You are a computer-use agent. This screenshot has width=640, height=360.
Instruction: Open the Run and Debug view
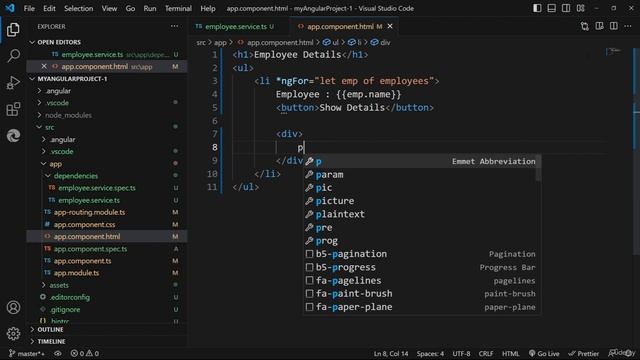click(13, 83)
